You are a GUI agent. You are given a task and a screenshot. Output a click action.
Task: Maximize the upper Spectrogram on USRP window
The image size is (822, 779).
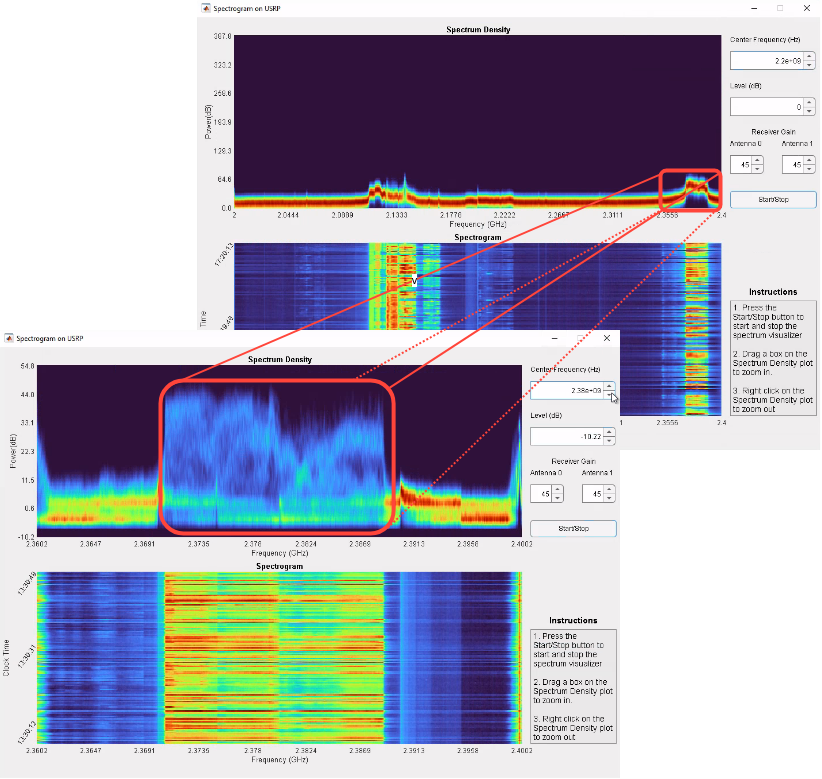[779, 7]
